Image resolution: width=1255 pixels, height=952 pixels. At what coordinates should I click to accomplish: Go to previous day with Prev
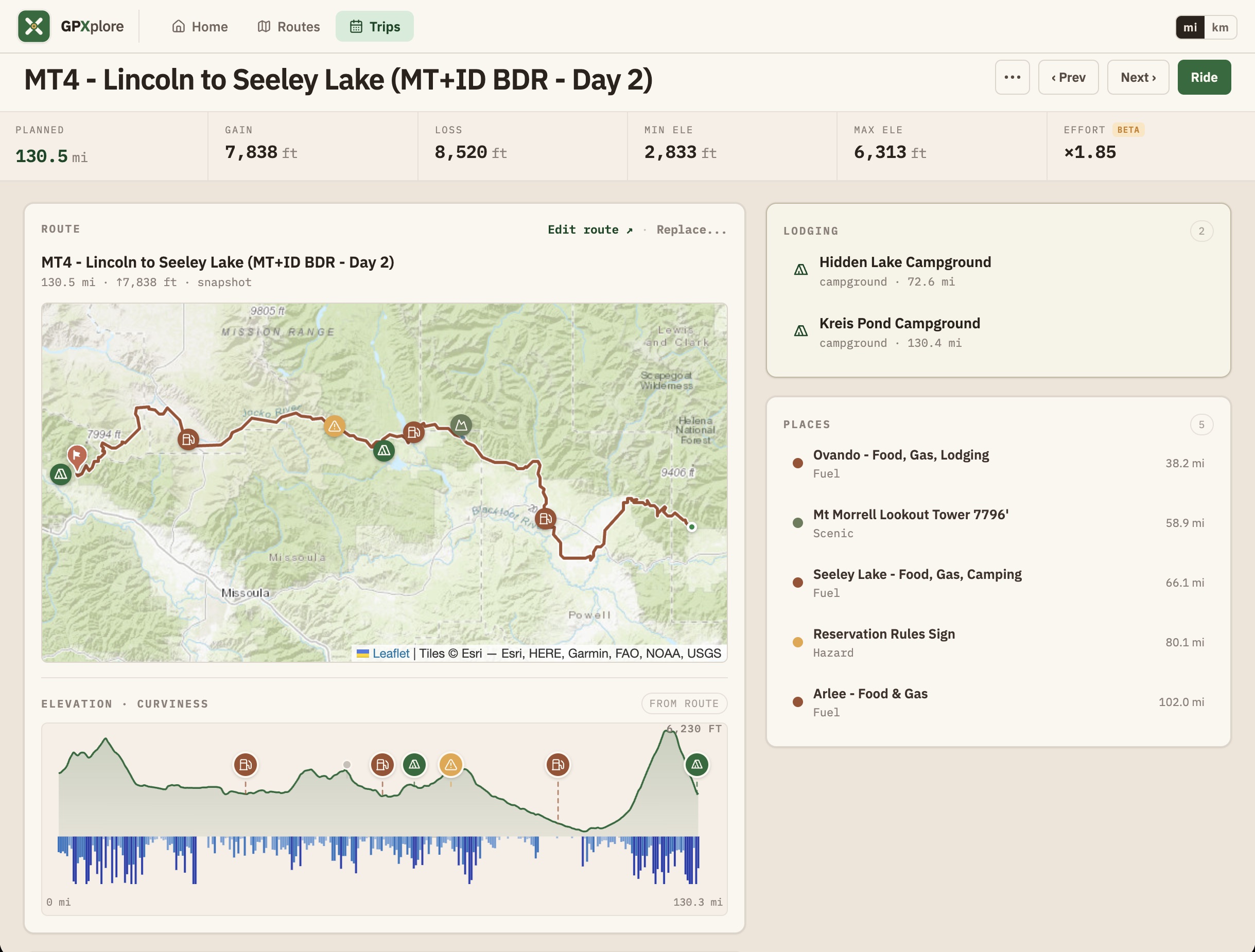tap(1068, 77)
